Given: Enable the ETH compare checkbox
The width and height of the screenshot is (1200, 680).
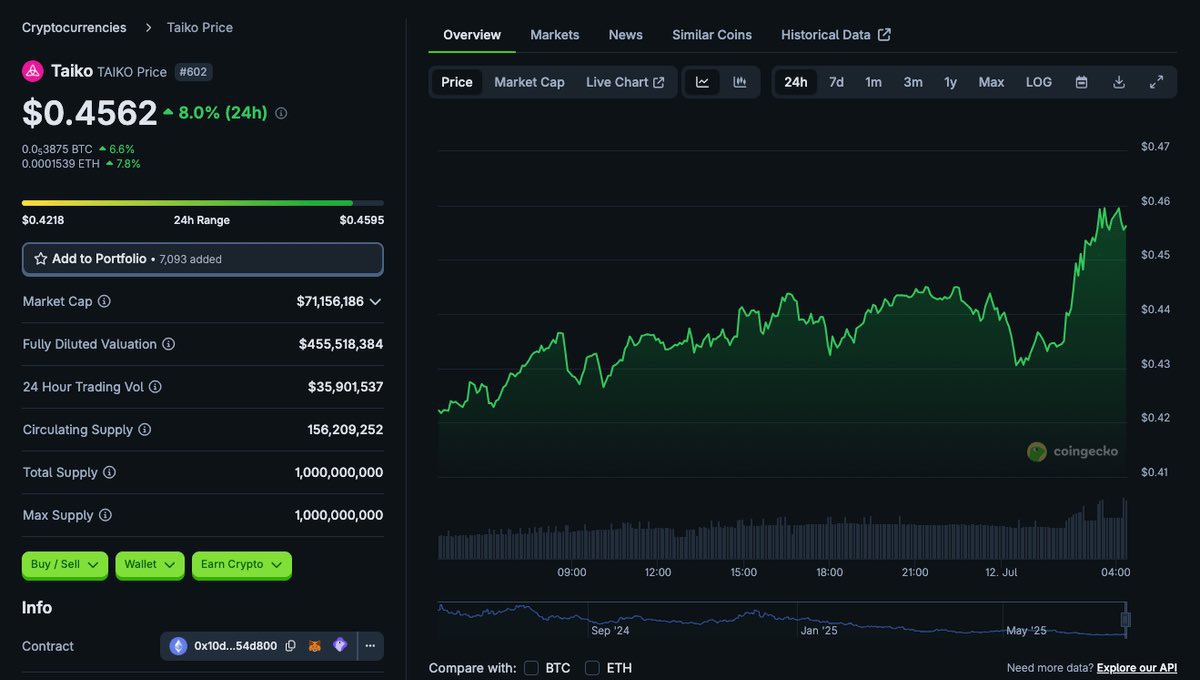Looking at the screenshot, I should (x=592, y=668).
